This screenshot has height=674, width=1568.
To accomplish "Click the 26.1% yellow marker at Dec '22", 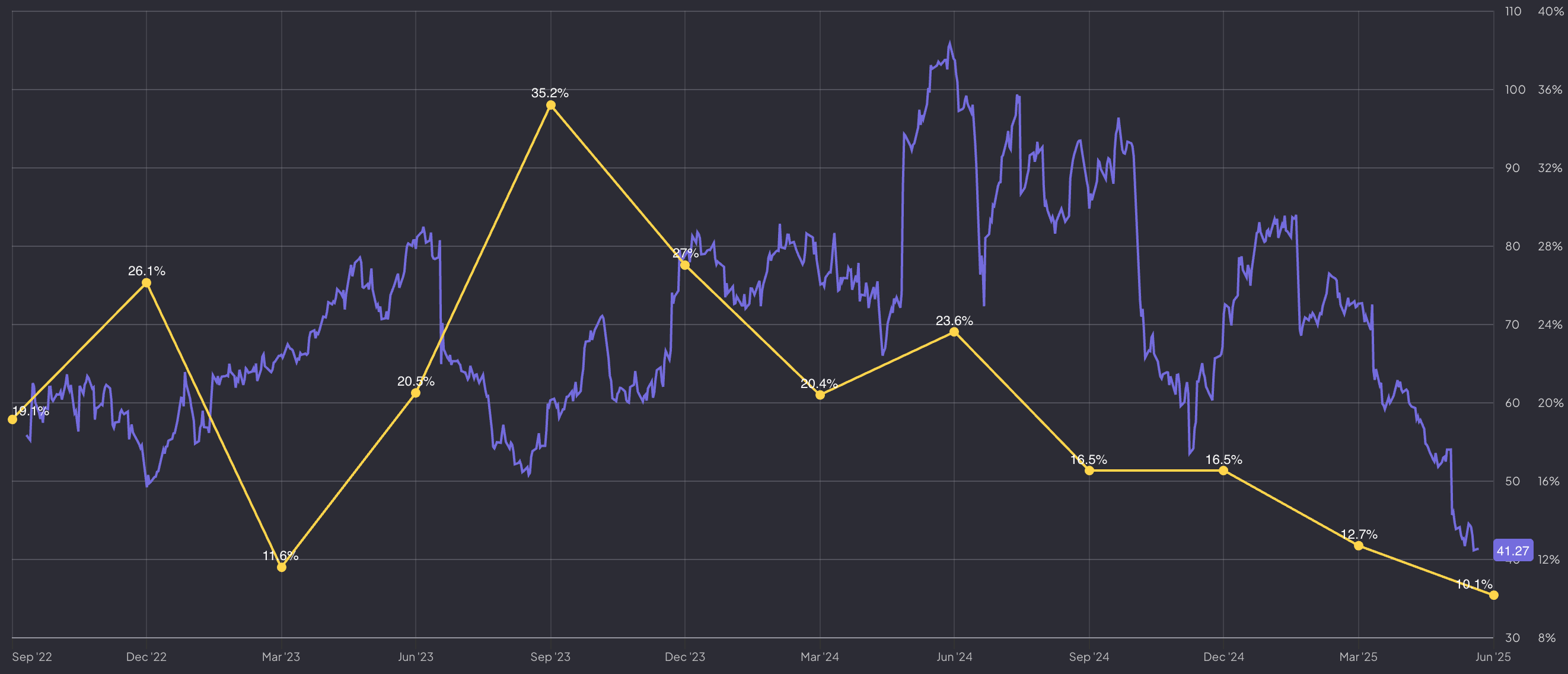I will (x=146, y=282).
